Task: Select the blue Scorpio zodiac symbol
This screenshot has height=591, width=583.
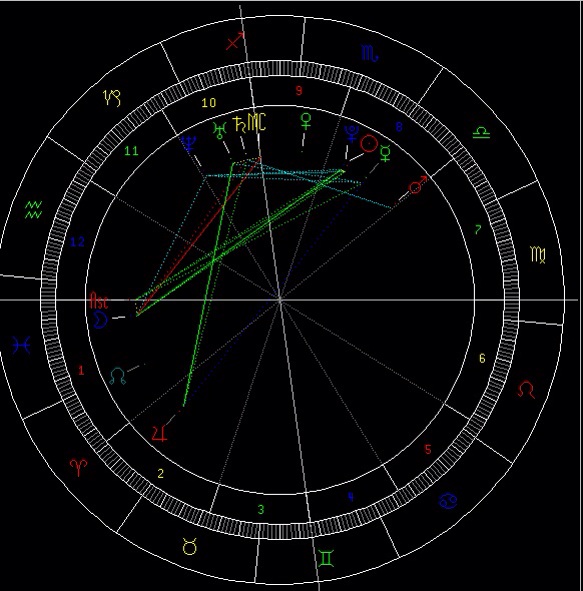Action: pos(370,54)
